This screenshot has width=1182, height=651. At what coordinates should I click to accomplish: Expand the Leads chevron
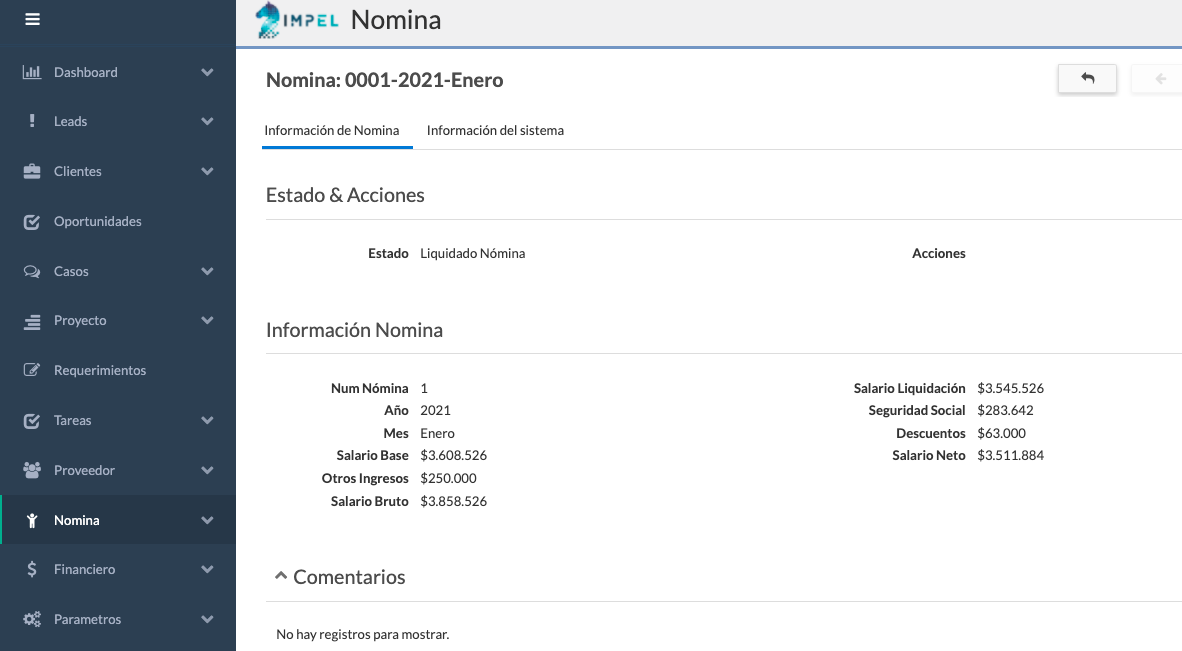coord(207,121)
